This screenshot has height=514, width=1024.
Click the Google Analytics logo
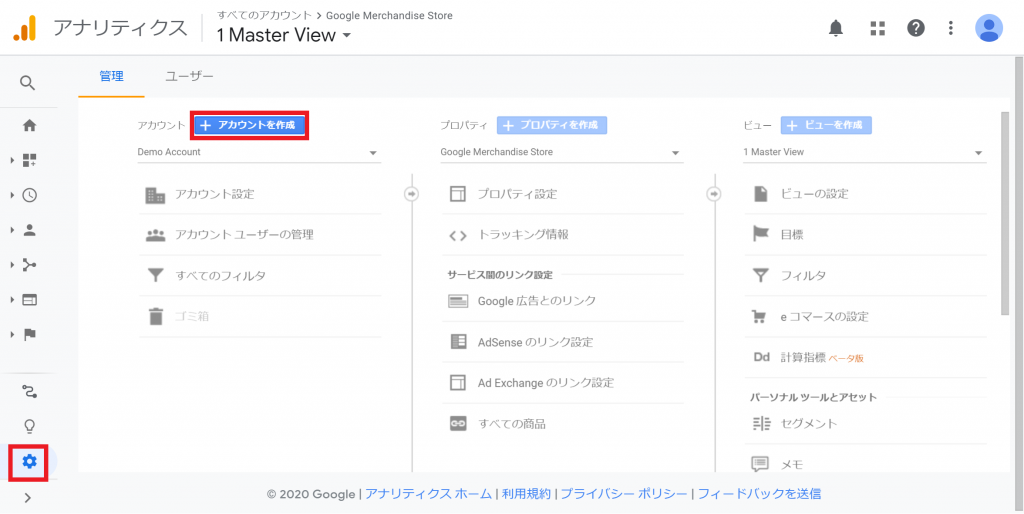(25, 28)
